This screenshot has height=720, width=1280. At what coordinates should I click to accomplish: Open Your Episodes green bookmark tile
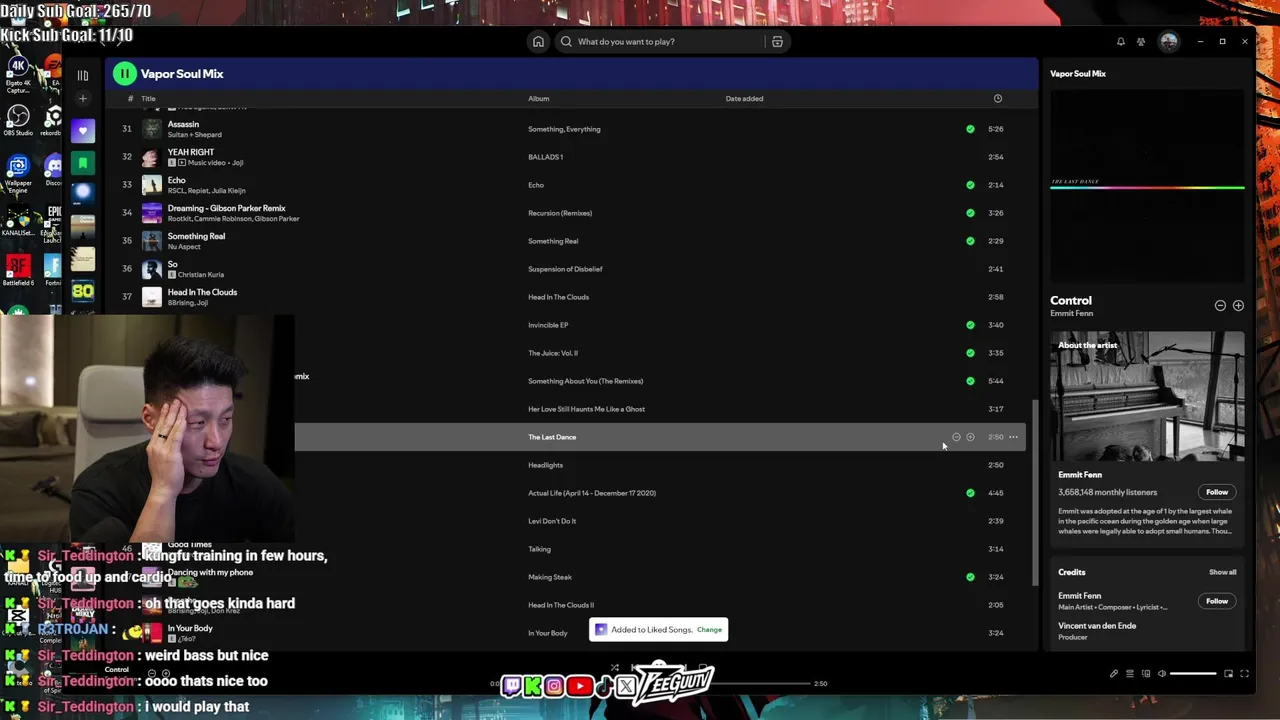[x=83, y=161]
